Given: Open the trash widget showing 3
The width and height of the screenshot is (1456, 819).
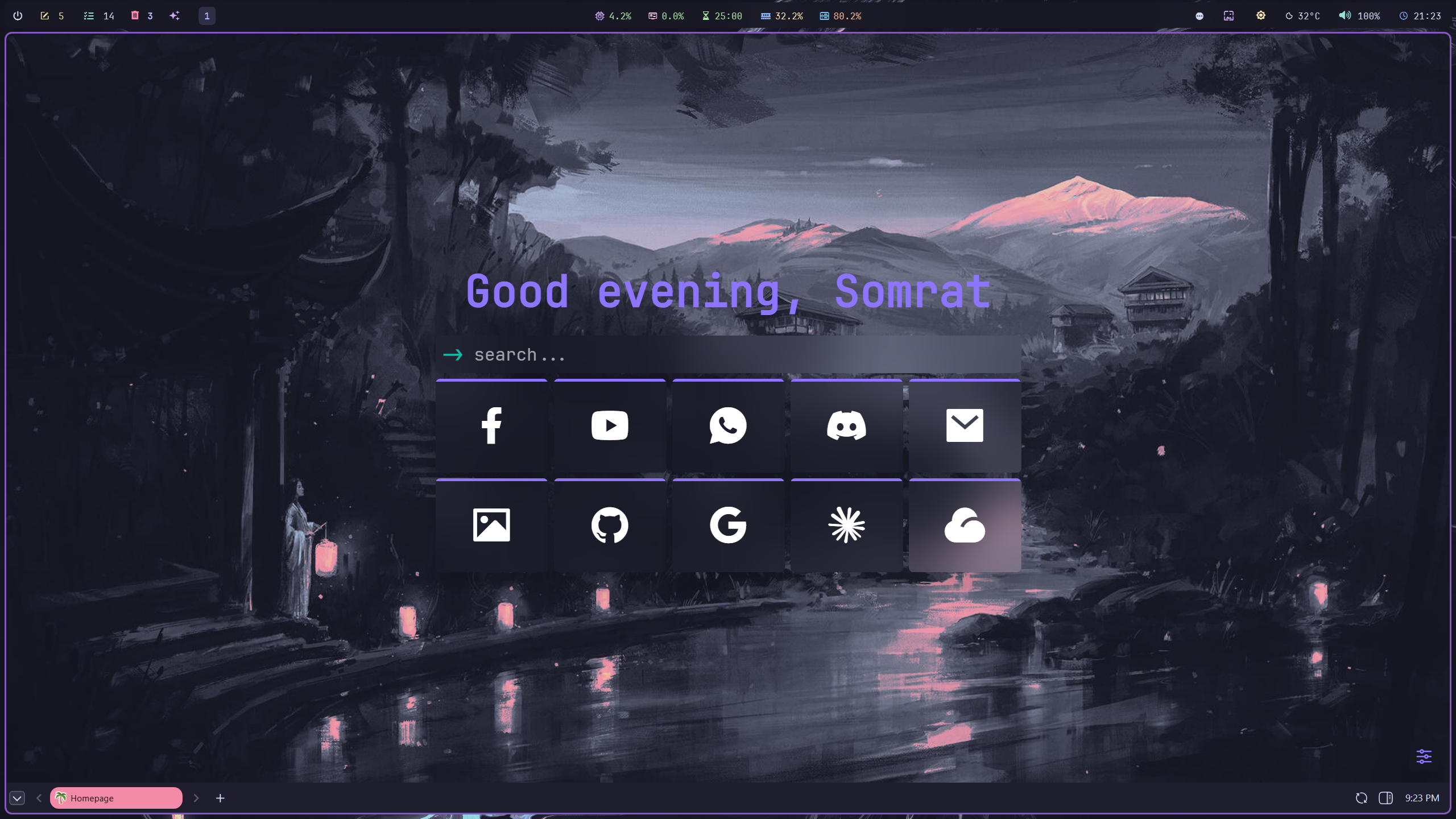Looking at the screenshot, I should (x=142, y=16).
